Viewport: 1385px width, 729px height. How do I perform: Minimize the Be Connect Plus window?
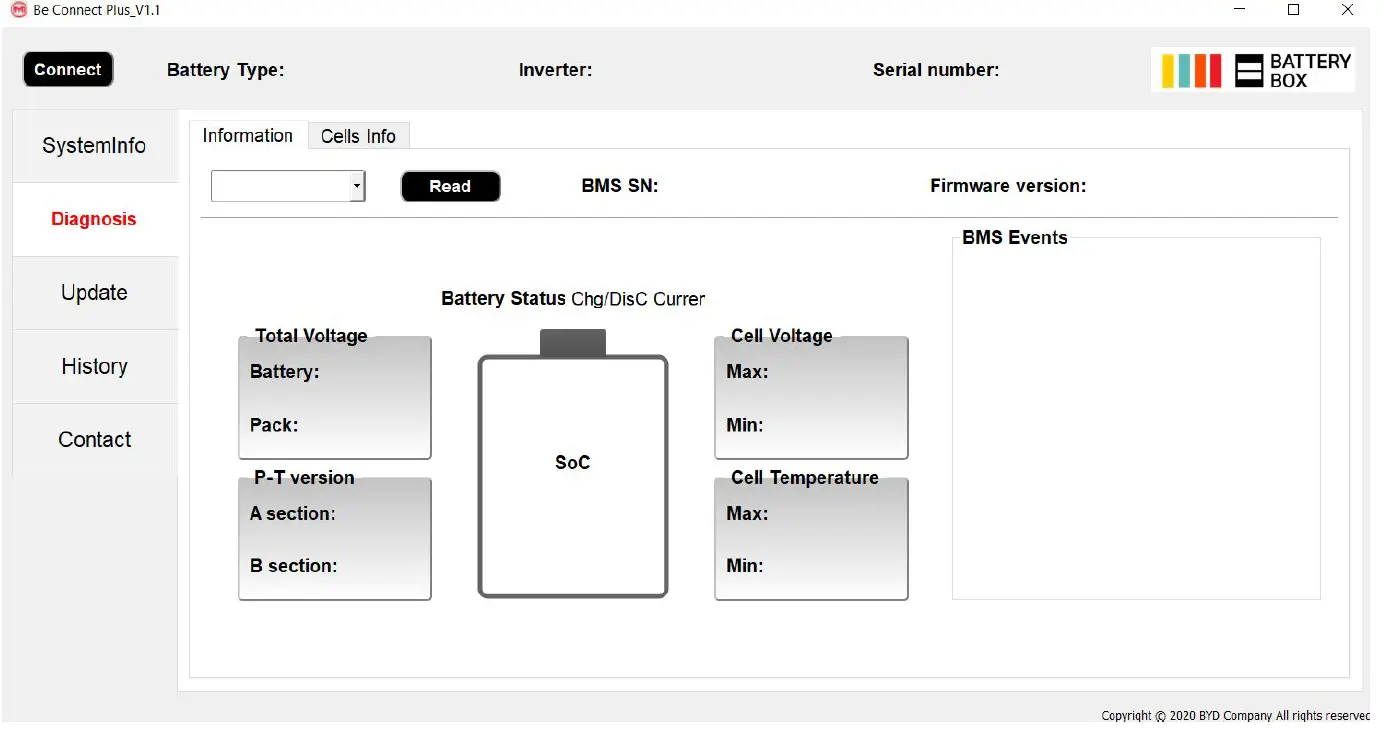(1239, 10)
